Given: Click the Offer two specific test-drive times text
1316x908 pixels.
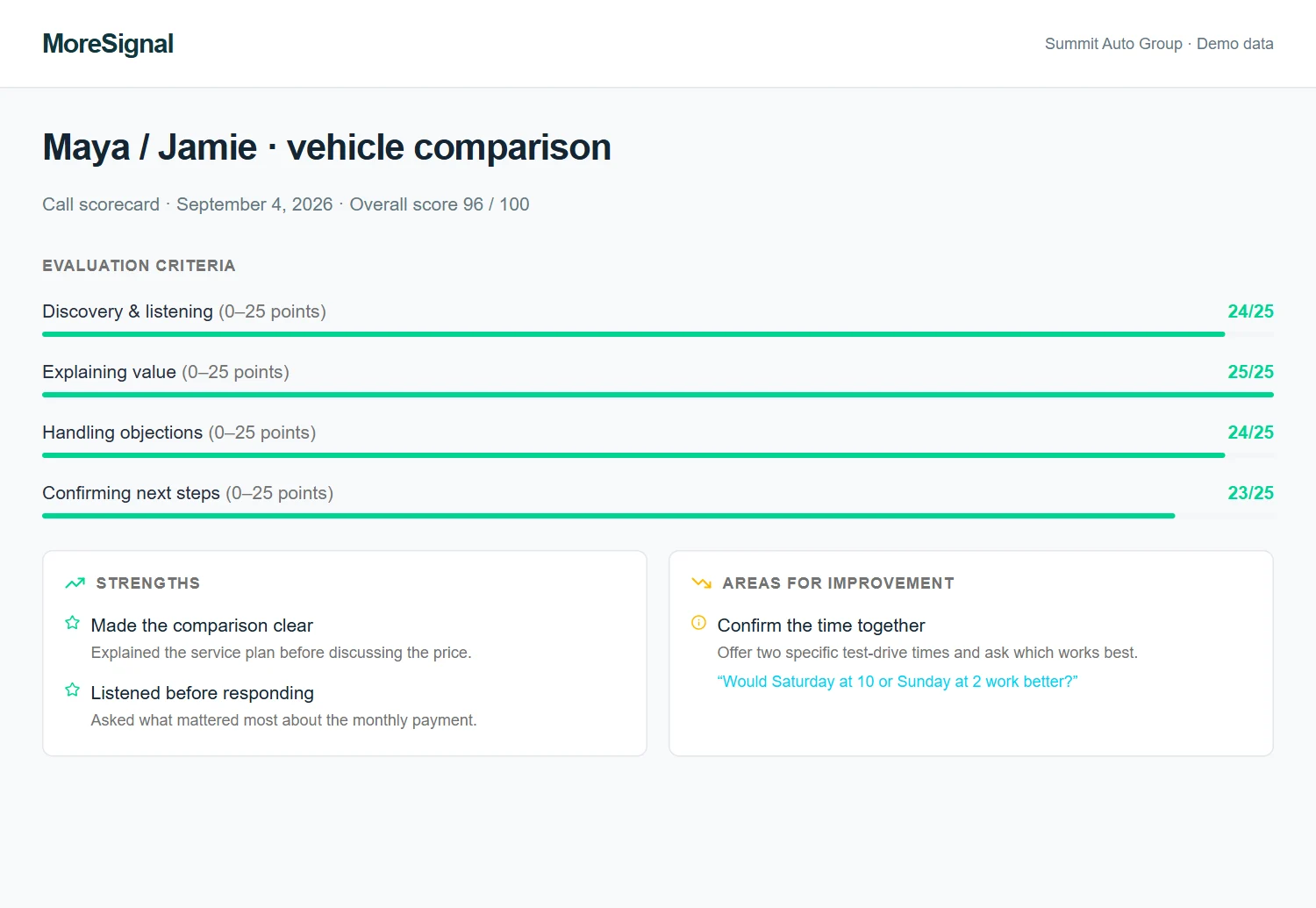Looking at the screenshot, I should pyautogui.click(x=927, y=653).
